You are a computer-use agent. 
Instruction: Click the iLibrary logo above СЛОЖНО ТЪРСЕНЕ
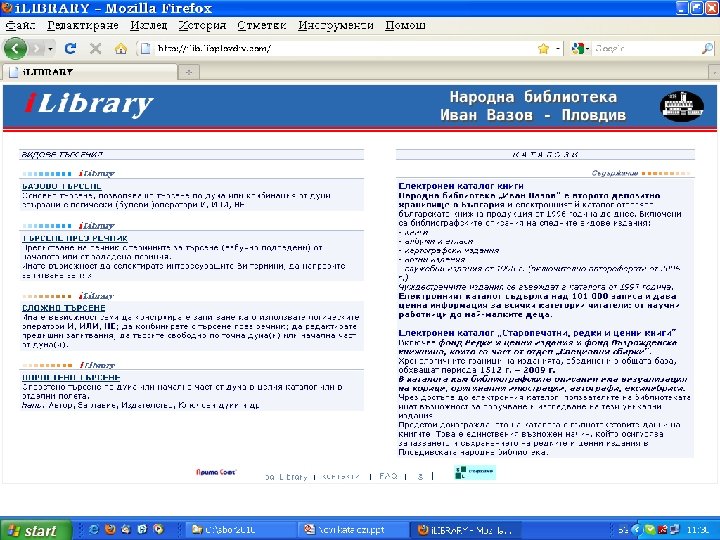[x=96, y=296]
